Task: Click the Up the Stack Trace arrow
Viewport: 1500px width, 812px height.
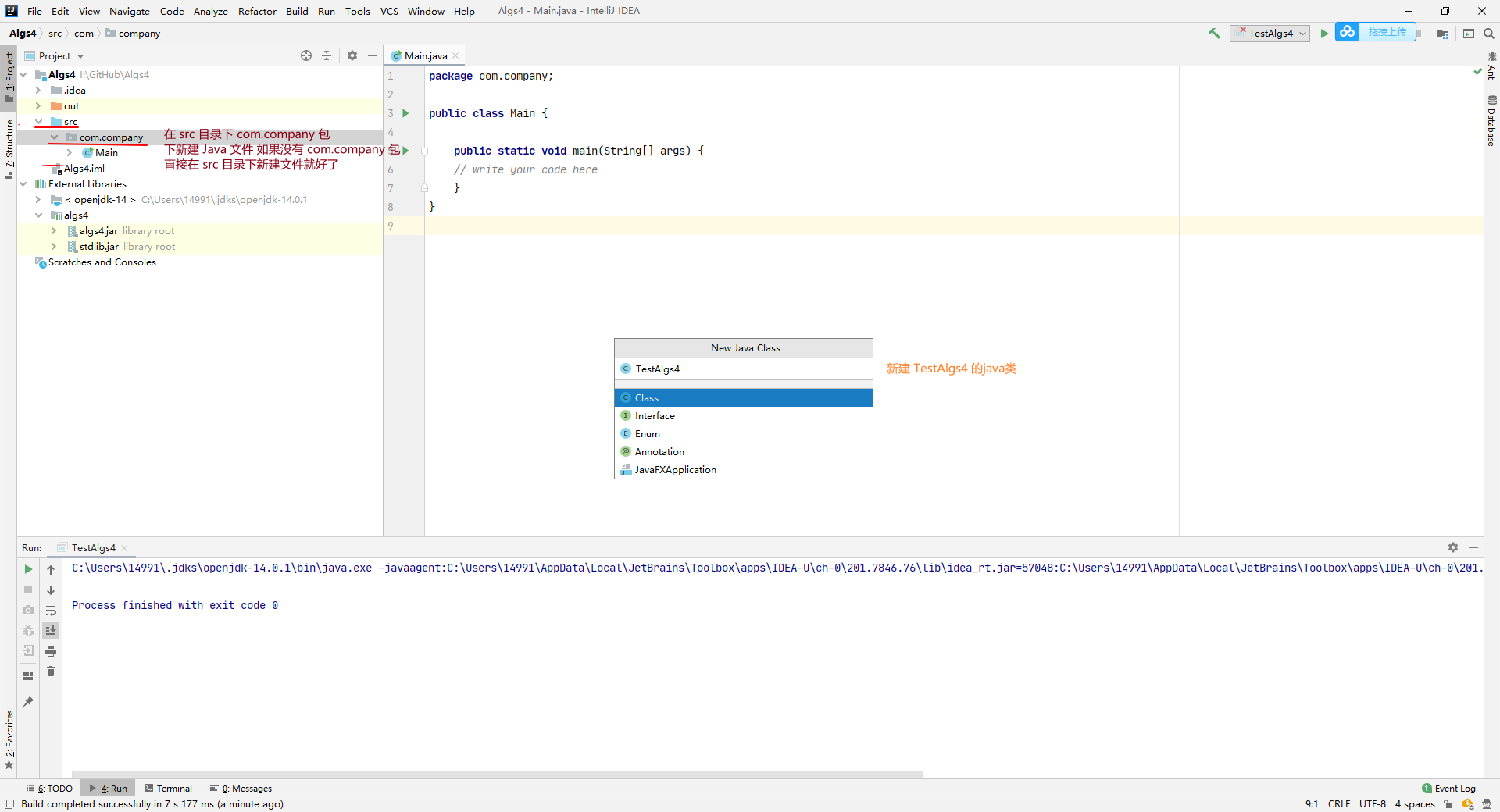Action: pos(51,569)
